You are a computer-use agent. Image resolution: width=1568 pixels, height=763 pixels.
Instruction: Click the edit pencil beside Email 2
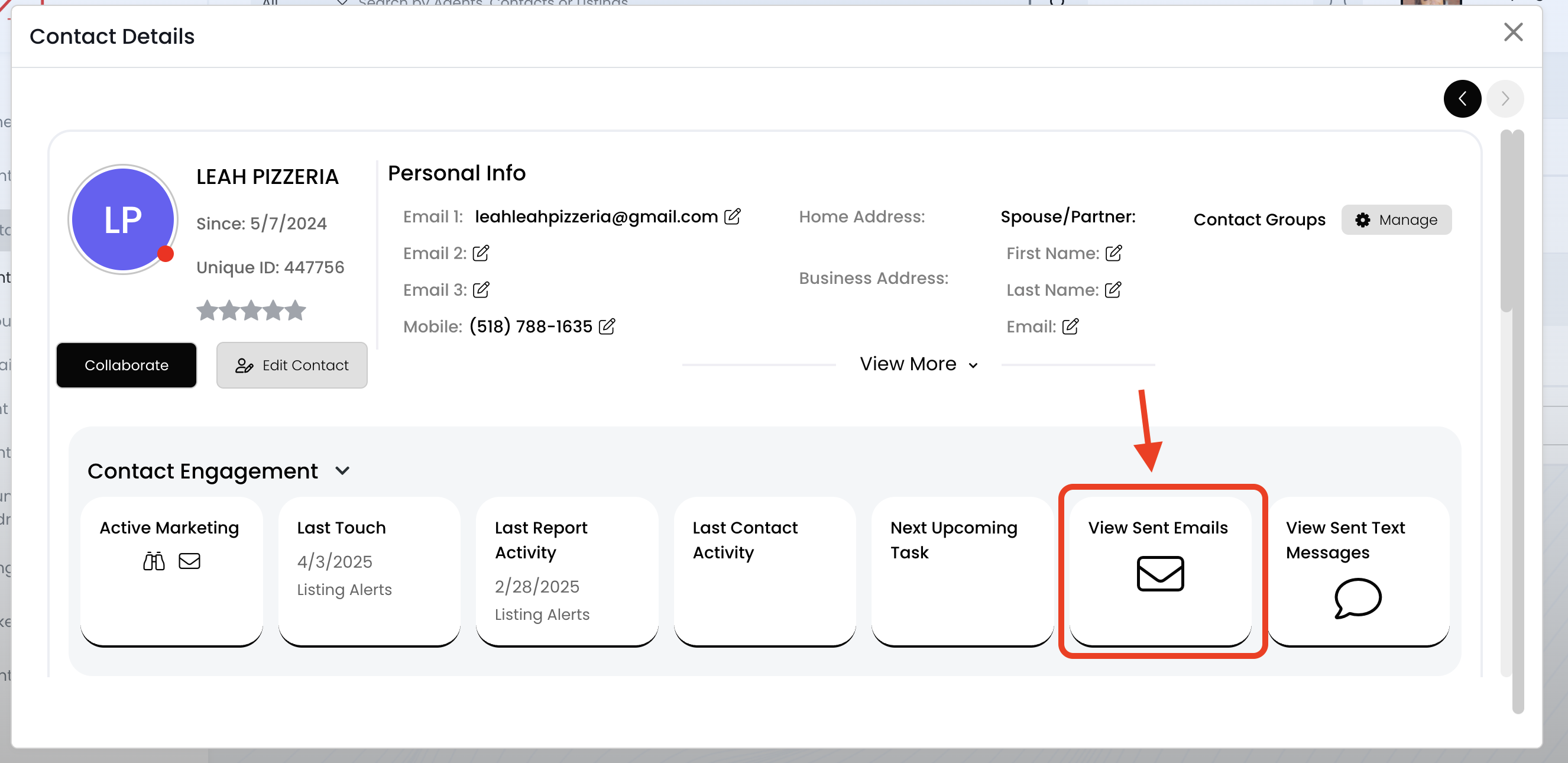481,253
